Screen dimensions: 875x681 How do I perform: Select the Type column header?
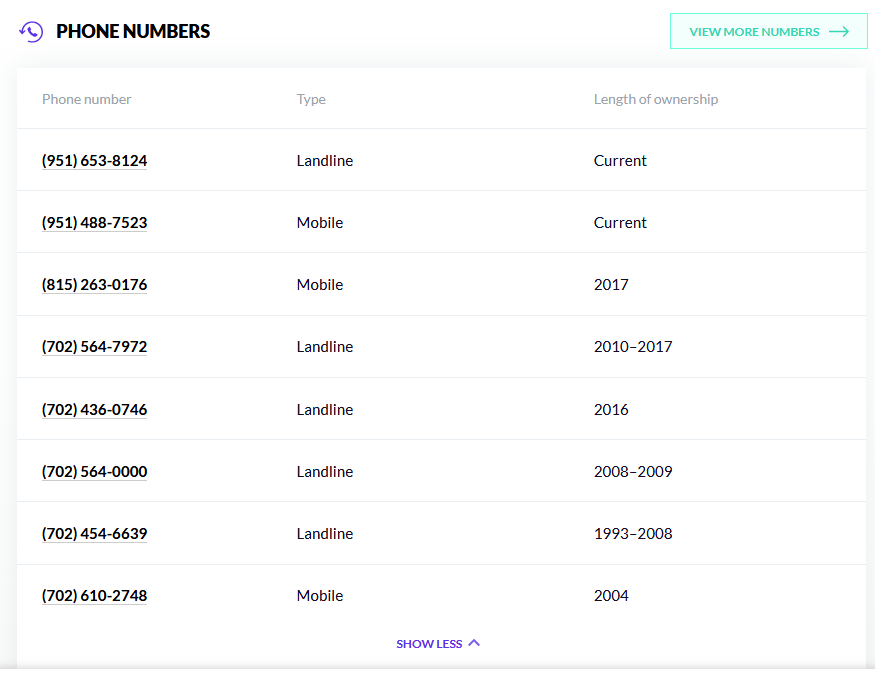310,98
